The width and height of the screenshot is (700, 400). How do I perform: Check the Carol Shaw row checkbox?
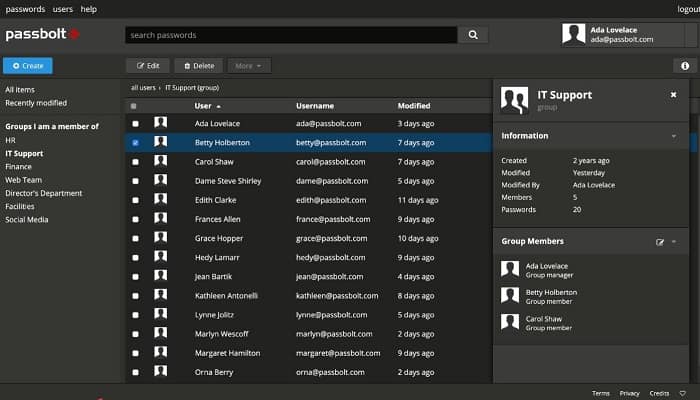point(135,162)
